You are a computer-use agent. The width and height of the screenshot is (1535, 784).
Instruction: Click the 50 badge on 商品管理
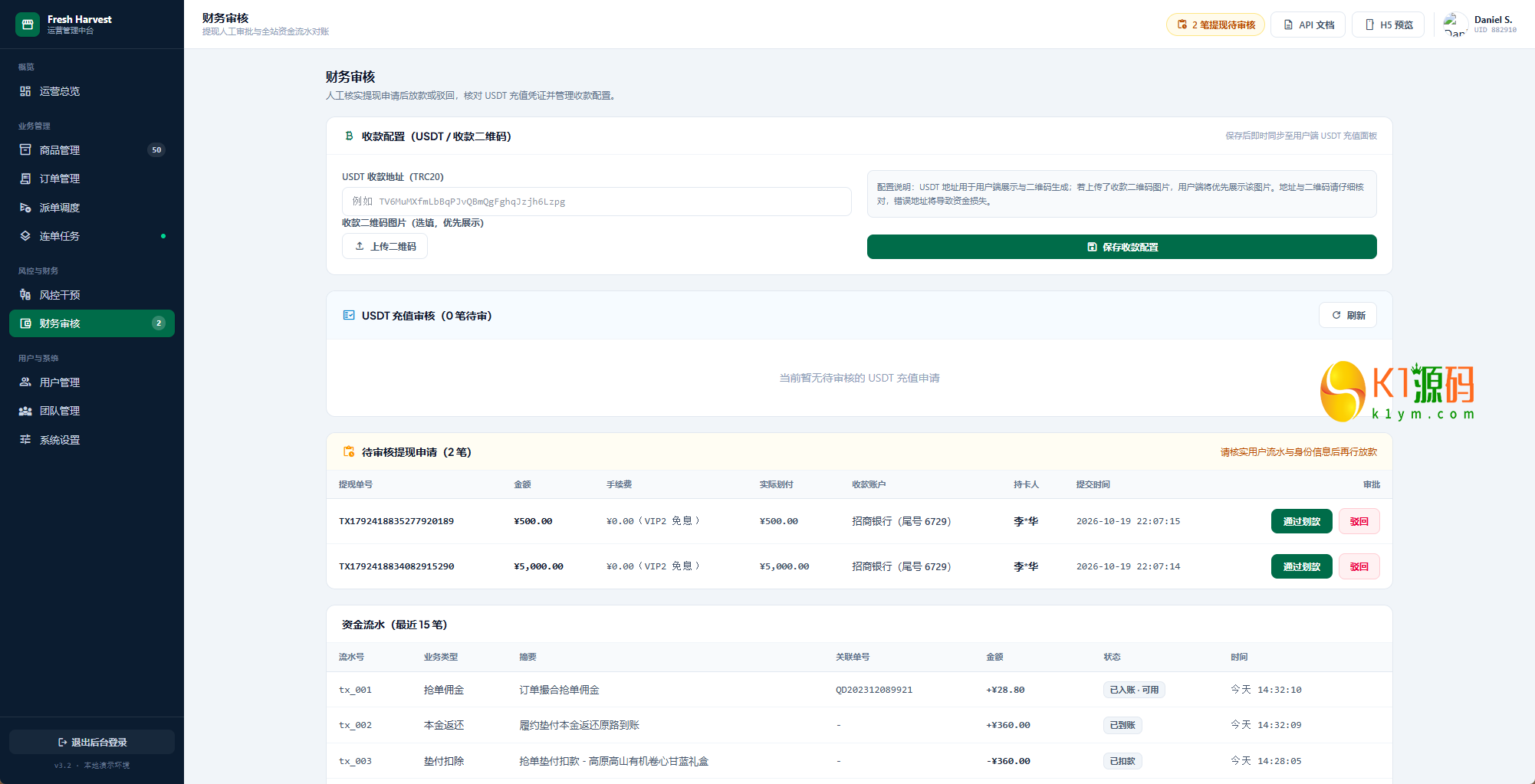pos(156,150)
